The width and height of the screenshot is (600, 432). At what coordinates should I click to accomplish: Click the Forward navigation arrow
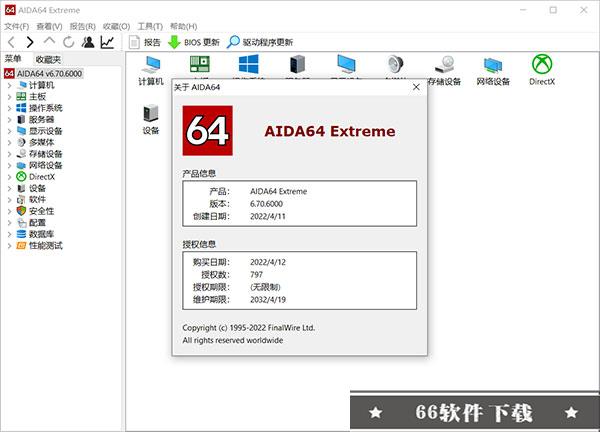pos(30,42)
